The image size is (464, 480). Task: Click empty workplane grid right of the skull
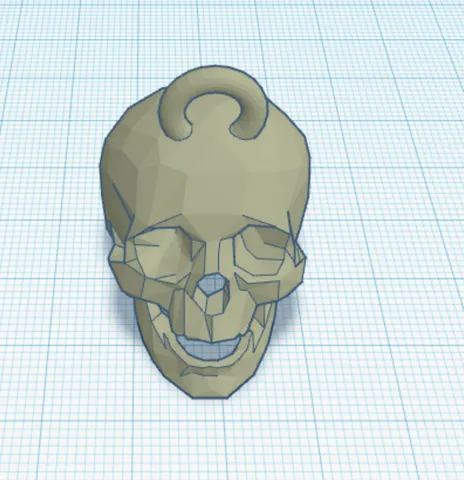(383, 233)
